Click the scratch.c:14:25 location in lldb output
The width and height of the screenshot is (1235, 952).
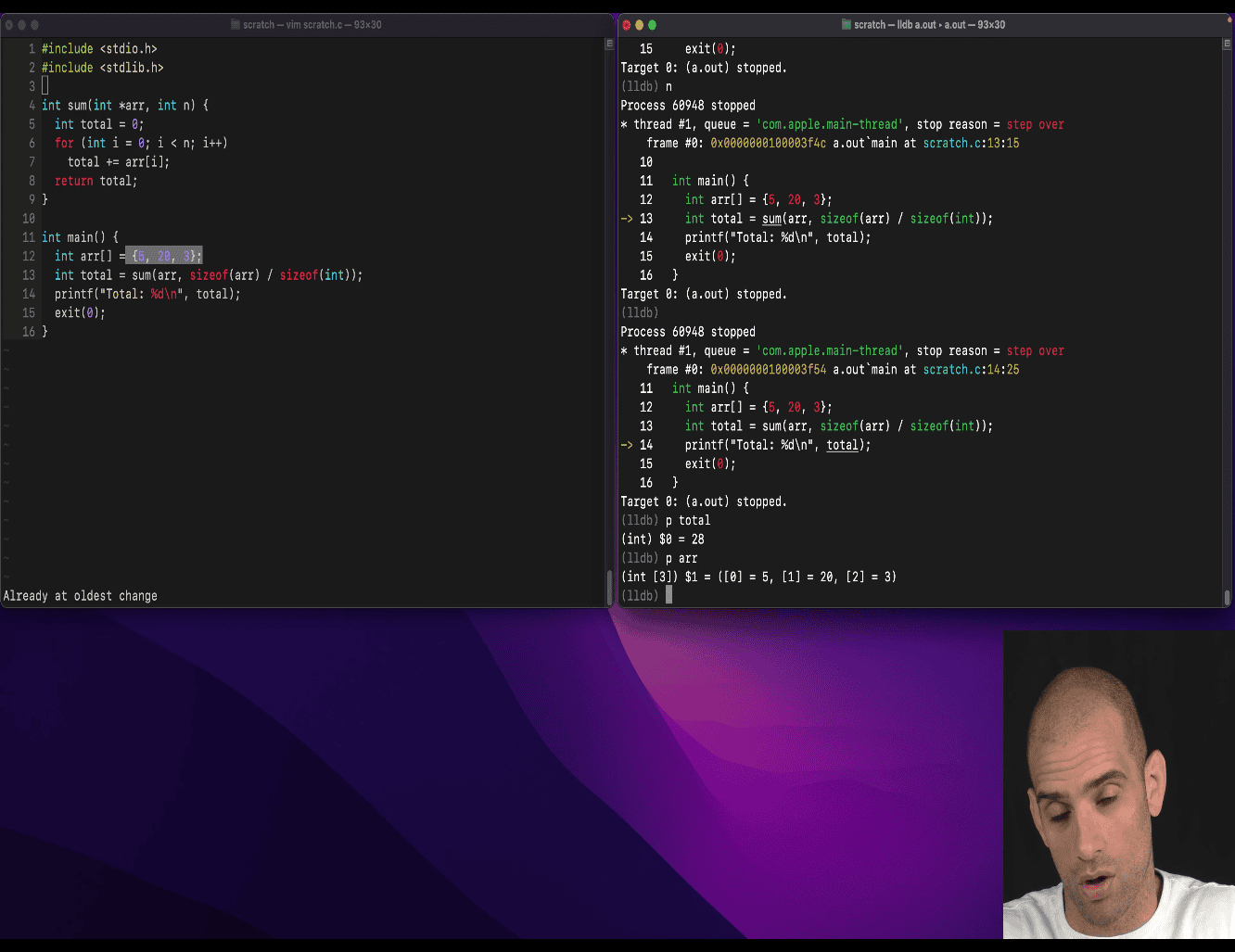pyautogui.click(x=970, y=369)
